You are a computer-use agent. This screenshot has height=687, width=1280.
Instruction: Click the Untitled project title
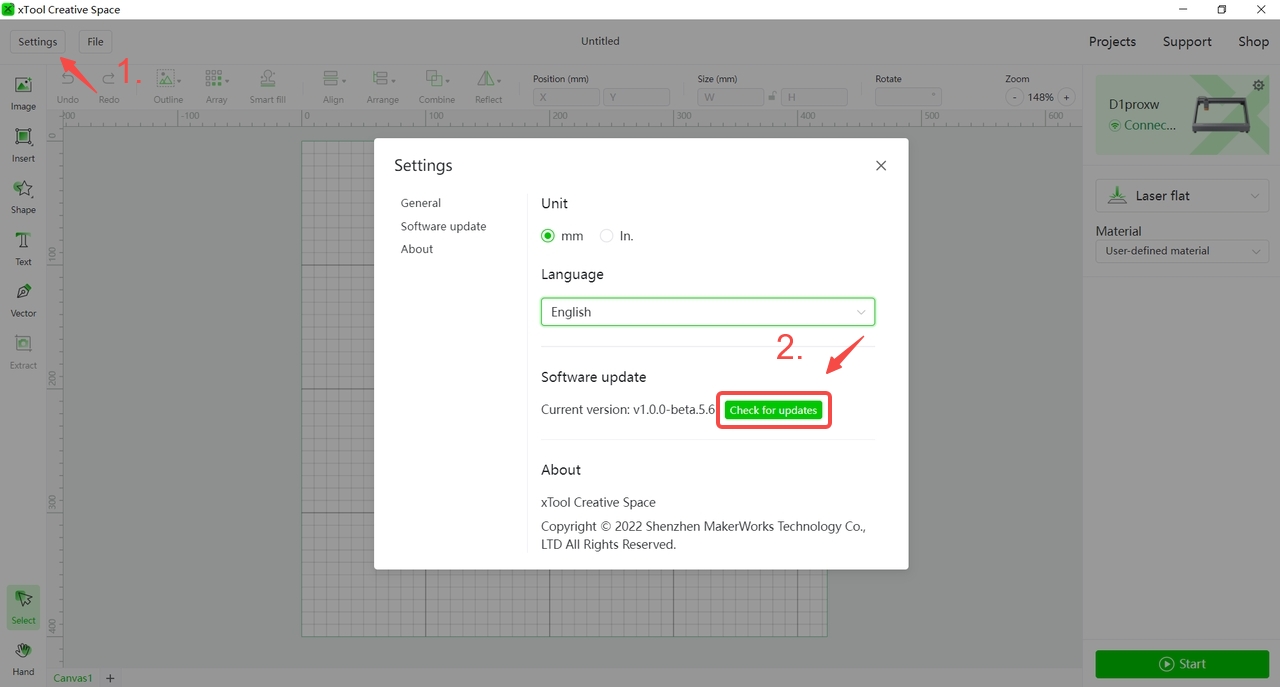coord(600,41)
